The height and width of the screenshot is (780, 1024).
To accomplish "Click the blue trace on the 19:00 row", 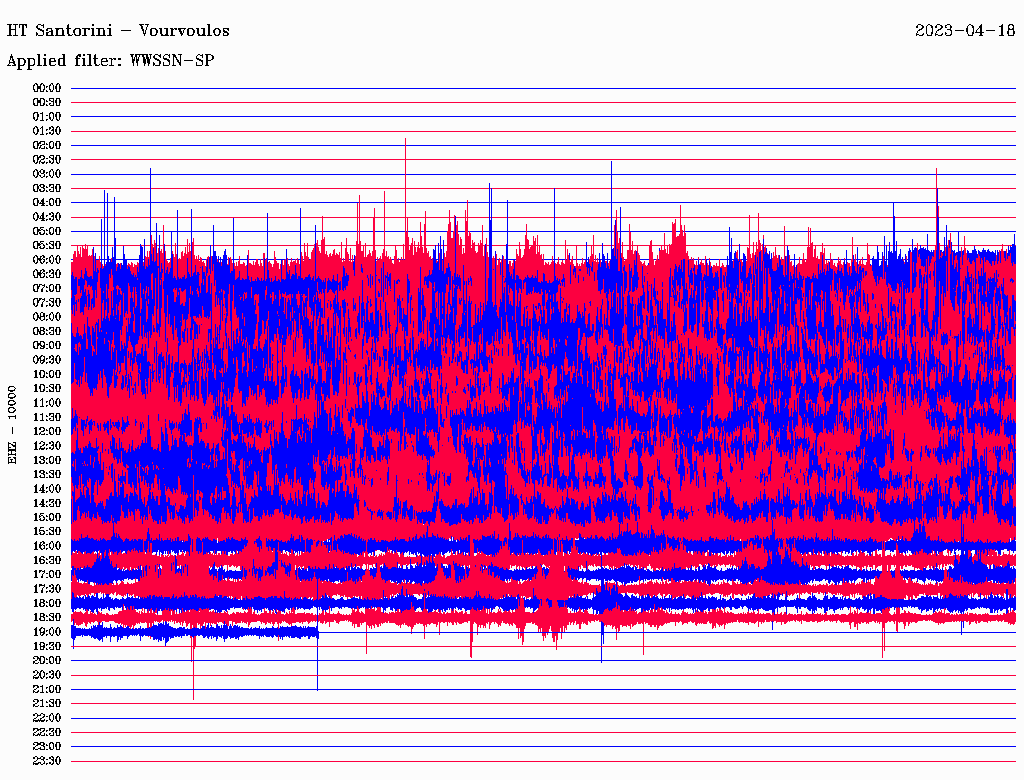I will click(x=200, y=632).
